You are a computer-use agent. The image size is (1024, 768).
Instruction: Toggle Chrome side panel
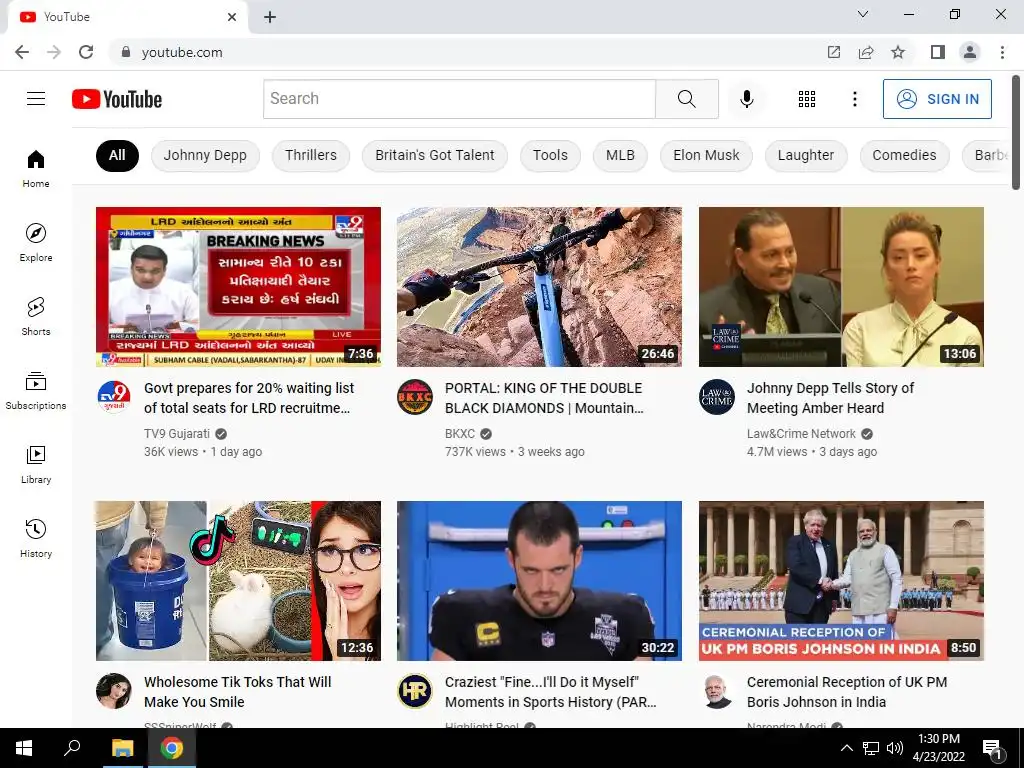[x=938, y=52]
